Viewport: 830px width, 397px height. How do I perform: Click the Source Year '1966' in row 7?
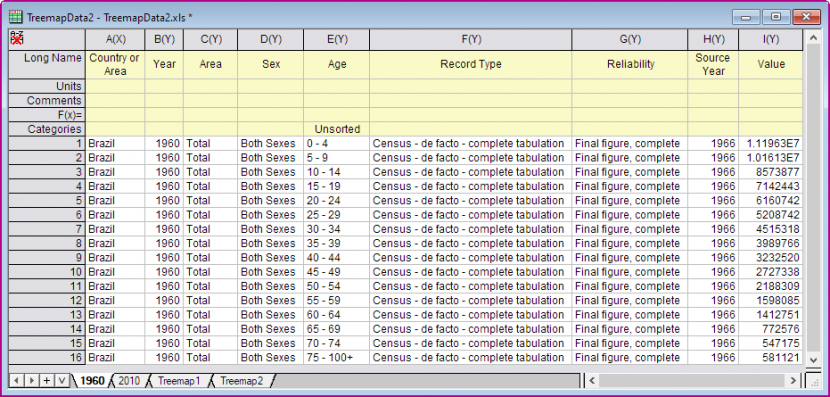pos(713,229)
